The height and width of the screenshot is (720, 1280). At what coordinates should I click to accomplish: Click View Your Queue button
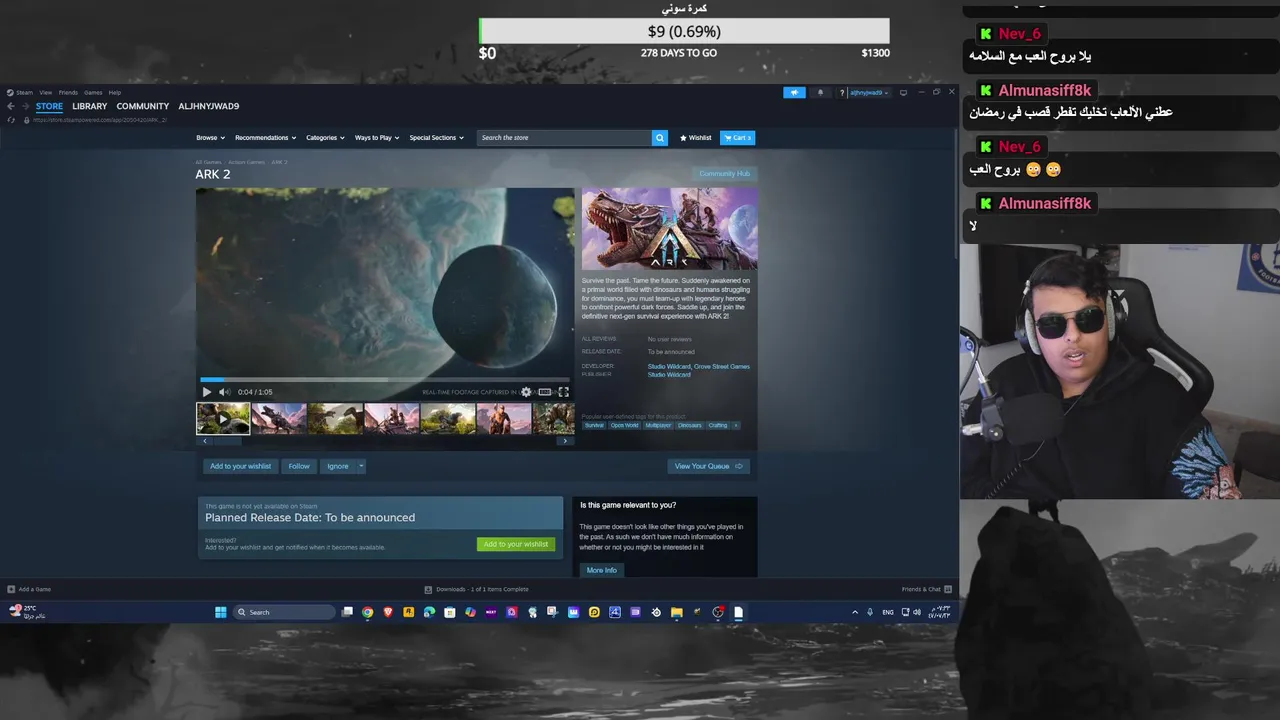(708, 466)
